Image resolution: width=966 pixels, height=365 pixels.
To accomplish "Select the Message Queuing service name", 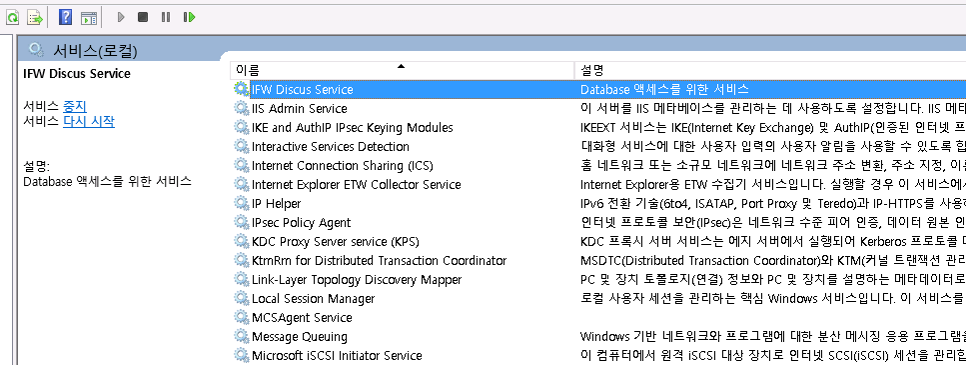I will click(299, 337).
